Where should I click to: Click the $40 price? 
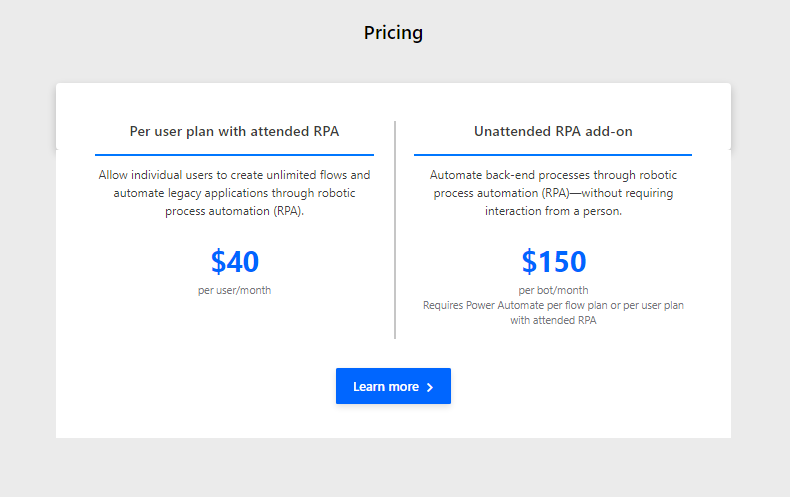[x=235, y=261]
